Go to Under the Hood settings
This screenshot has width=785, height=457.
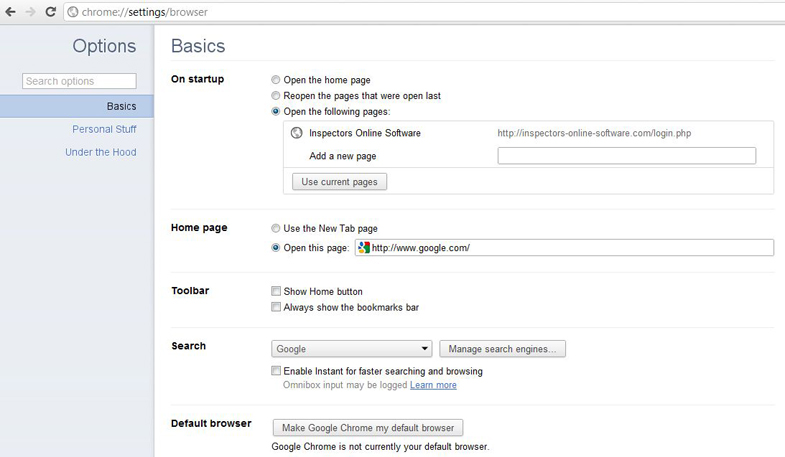point(101,152)
